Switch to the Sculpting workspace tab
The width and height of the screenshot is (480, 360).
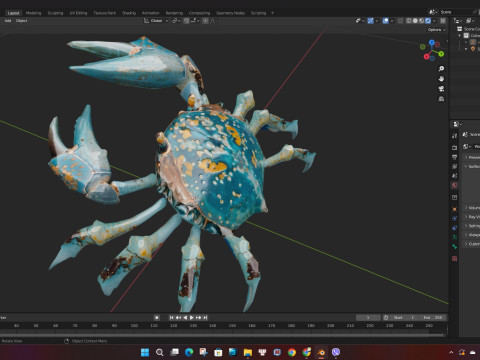pyautogui.click(x=55, y=13)
